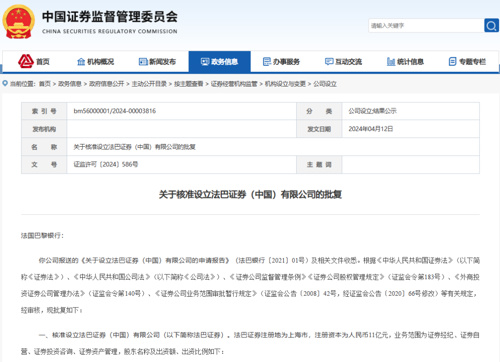500x362 pixels.
Task: Click the 互动交流 chat icon
Action: point(329,62)
